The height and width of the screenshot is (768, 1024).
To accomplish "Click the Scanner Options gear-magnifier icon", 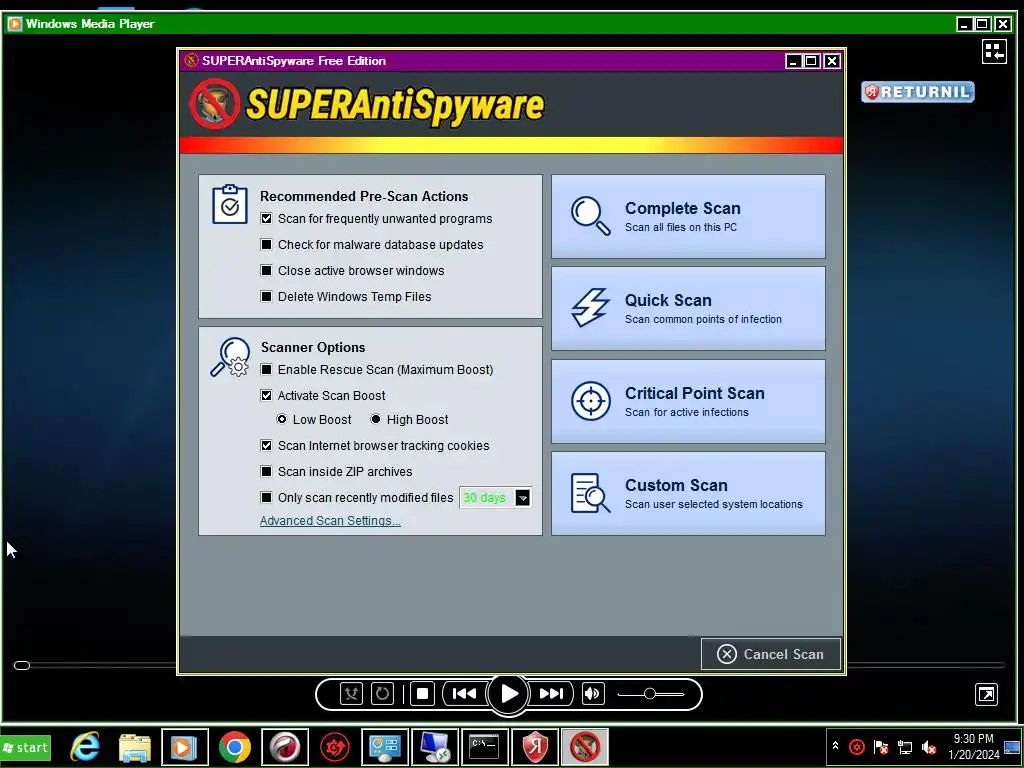I will click(230, 357).
